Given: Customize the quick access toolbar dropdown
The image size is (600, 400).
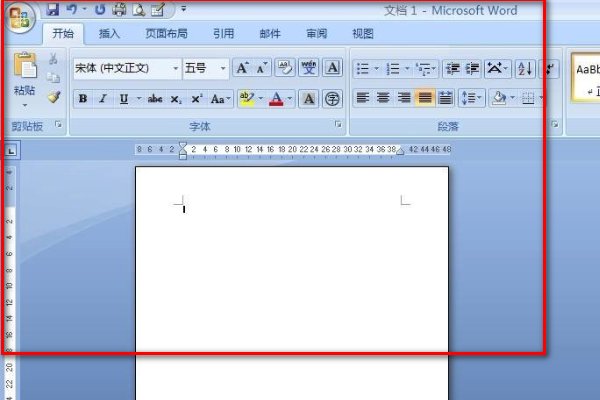Looking at the screenshot, I should (184, 8).
